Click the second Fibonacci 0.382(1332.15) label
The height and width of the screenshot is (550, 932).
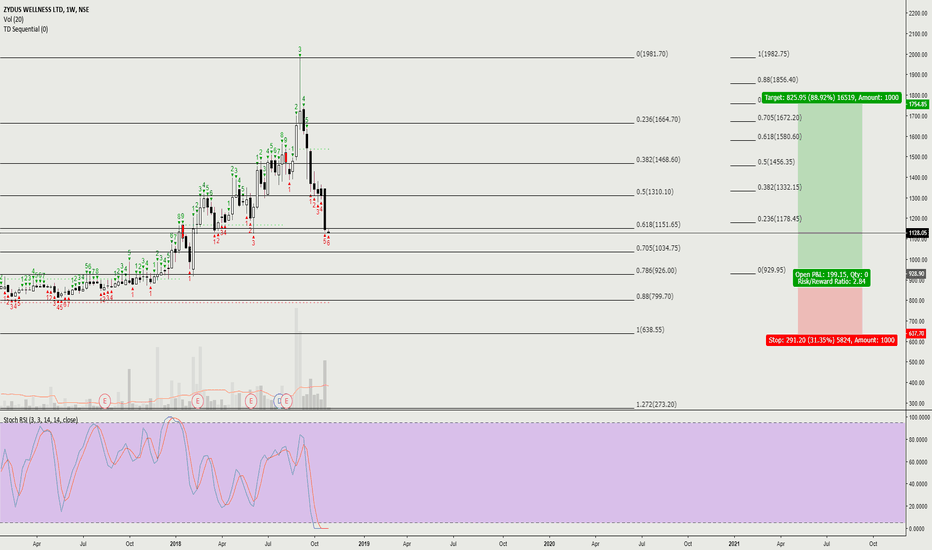pyautogui.click(x=779, y=187)
